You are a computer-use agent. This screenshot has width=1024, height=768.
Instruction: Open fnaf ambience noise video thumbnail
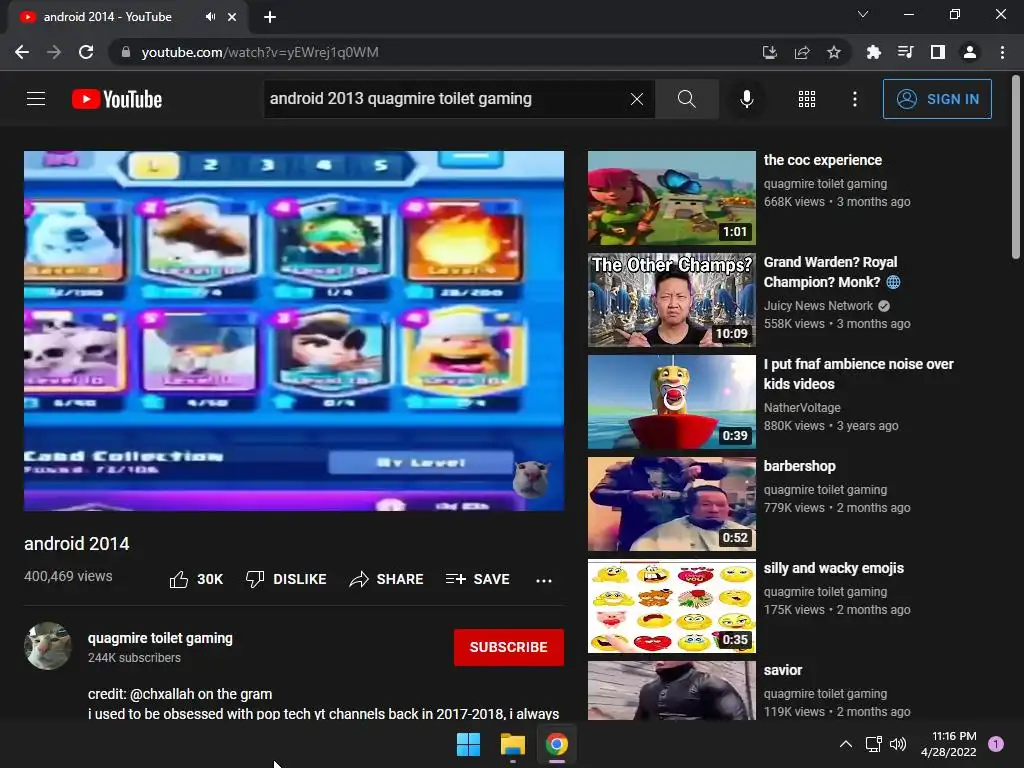pyautogui.click(x=671, y=402)
